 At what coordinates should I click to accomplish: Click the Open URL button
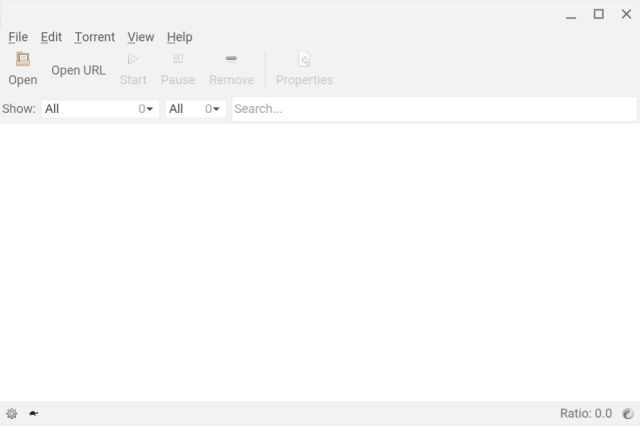[78, 70]
